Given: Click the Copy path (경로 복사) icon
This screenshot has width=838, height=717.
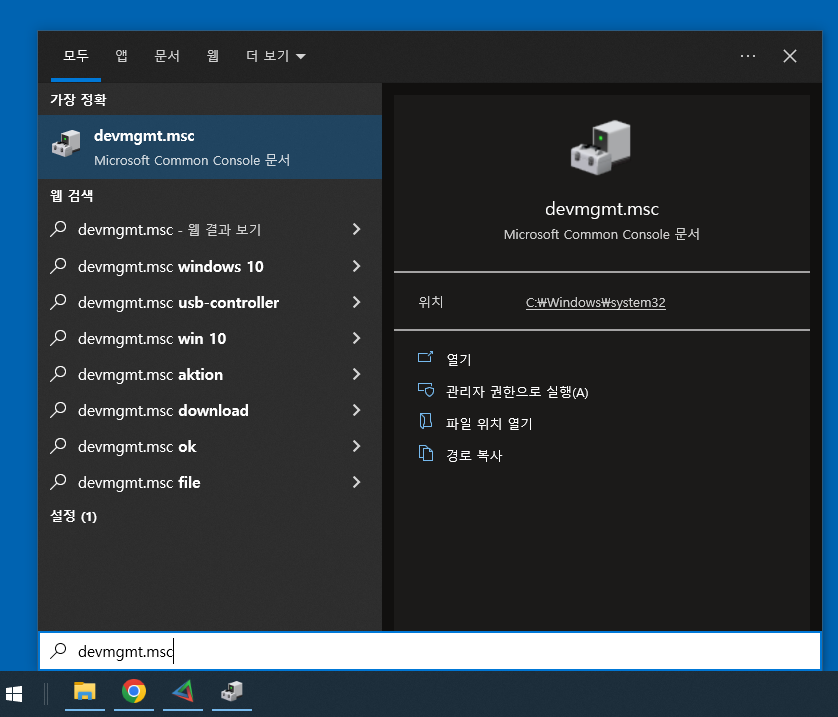Looking at the screenshot, I should [x=425, y=453].
